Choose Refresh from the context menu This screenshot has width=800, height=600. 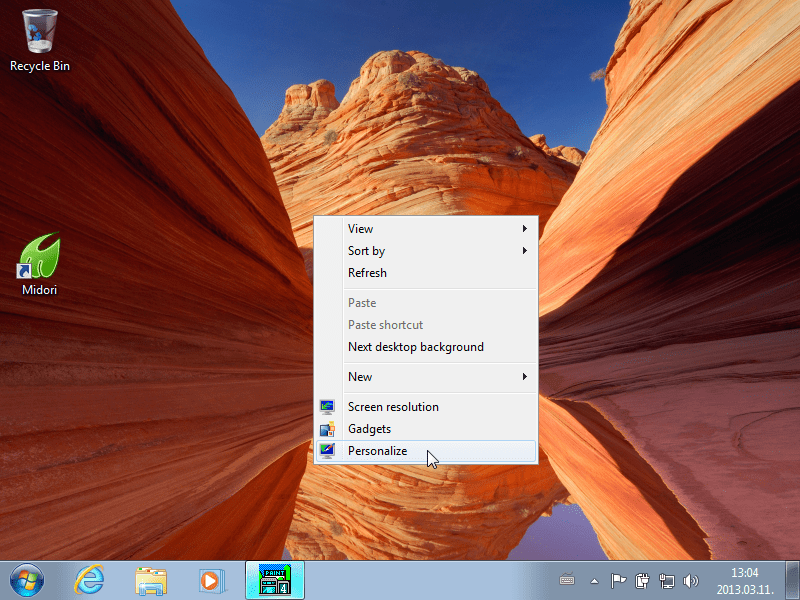pyautogui.click(x=426, y=272)
